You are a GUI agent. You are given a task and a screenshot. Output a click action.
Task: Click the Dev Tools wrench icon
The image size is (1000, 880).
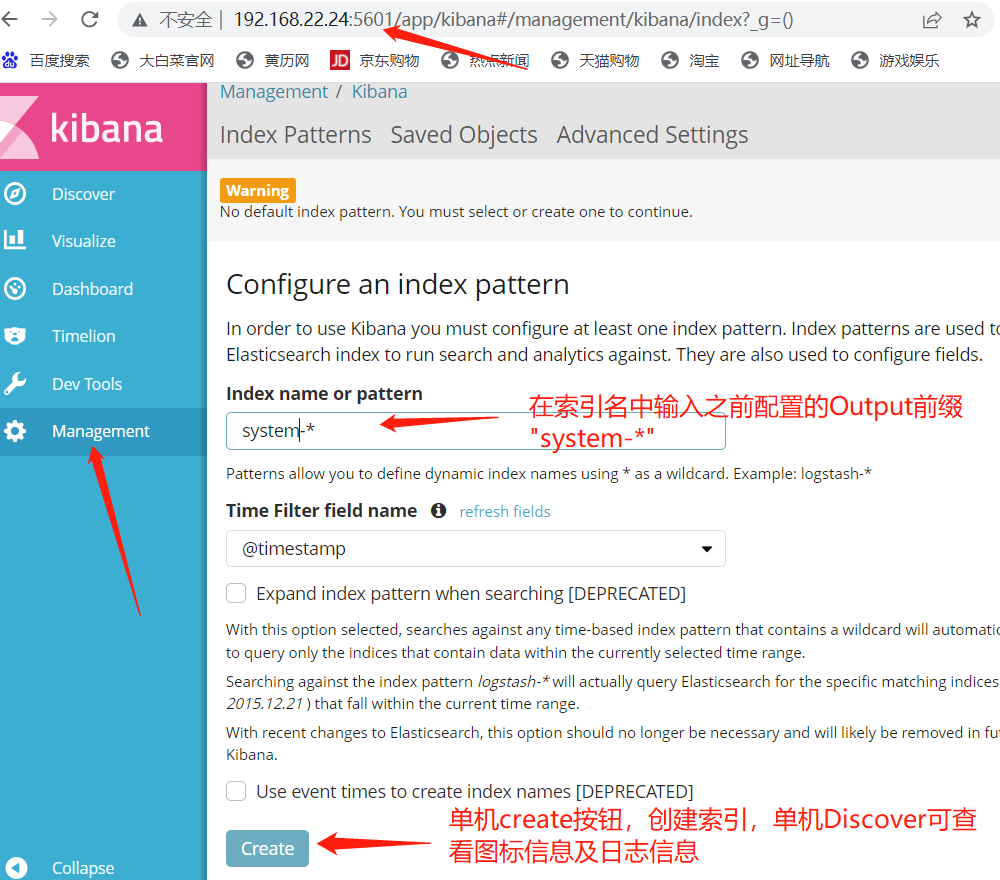15,384
